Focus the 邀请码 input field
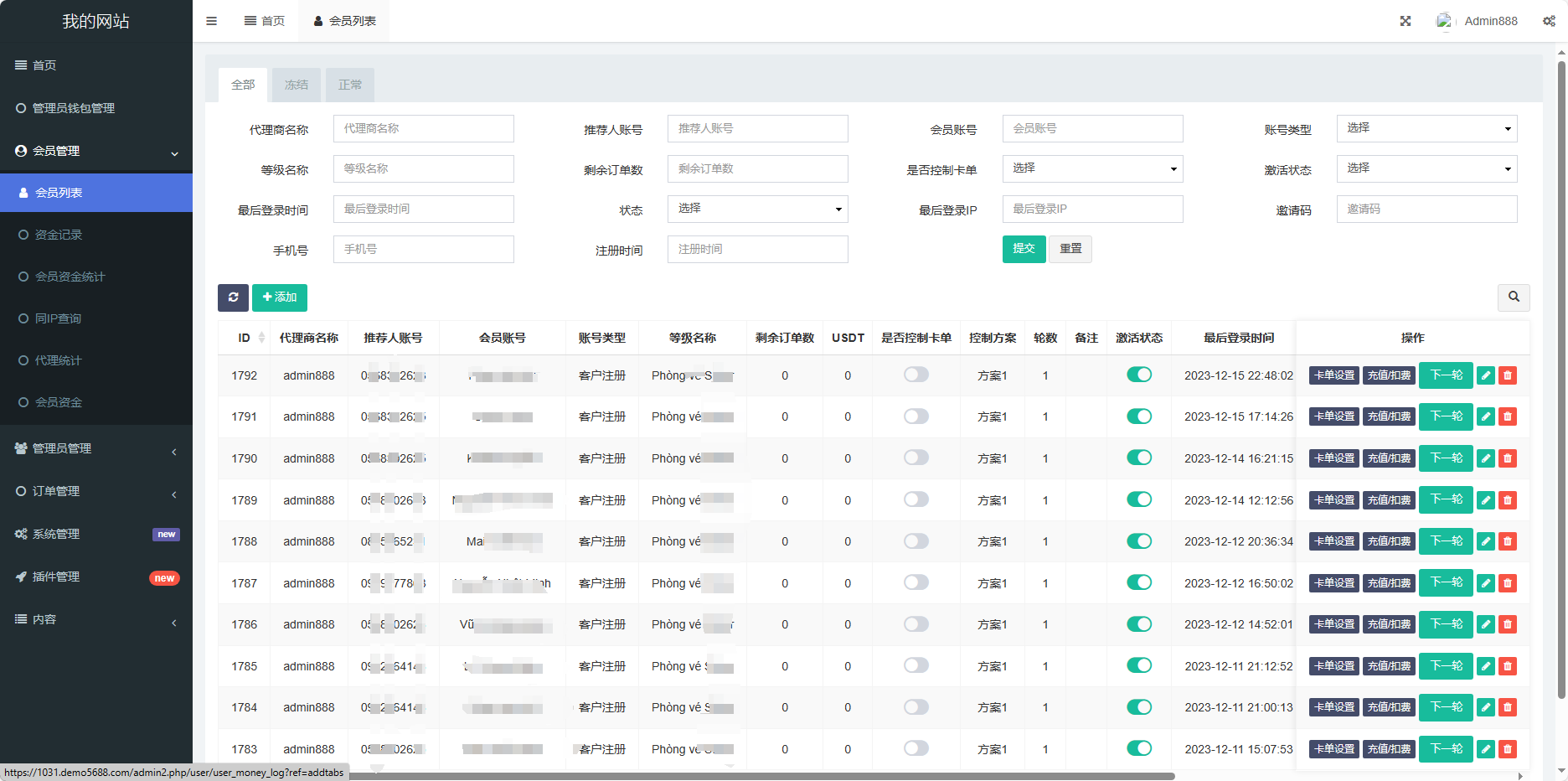 [1426, 209]
